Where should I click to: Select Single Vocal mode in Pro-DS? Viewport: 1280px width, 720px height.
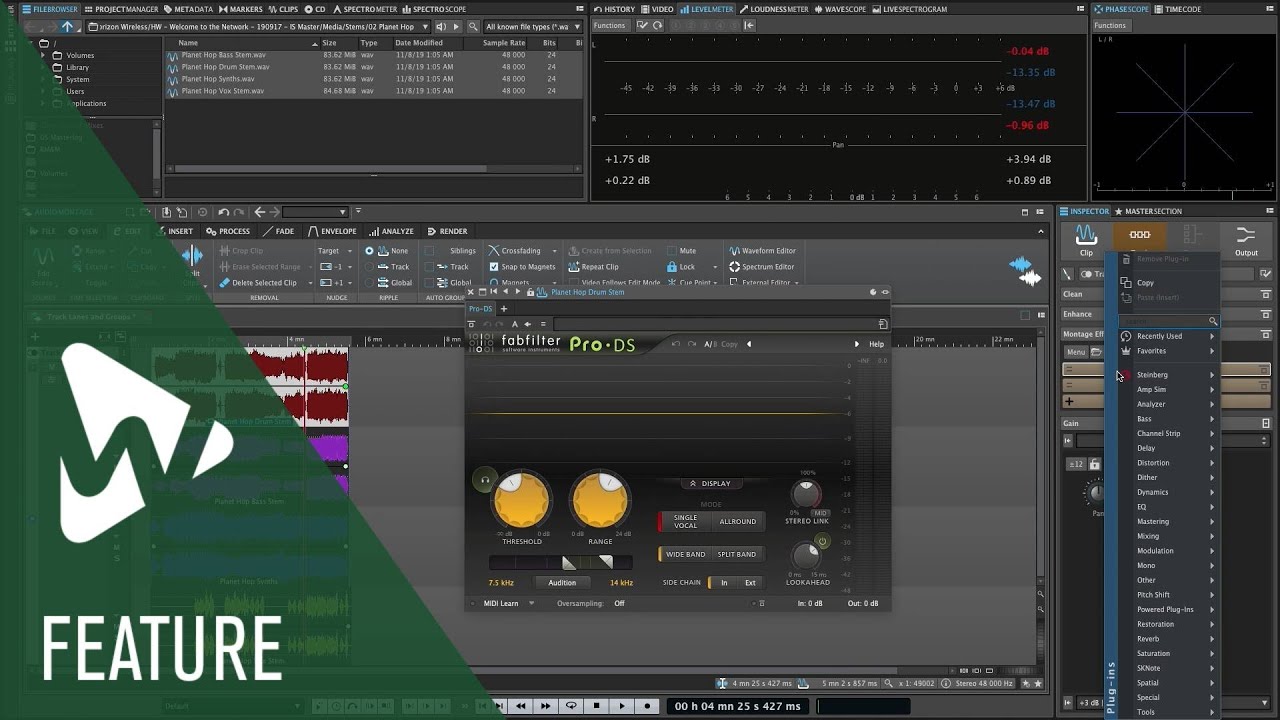pyautogui.click(x=686, y=521)
